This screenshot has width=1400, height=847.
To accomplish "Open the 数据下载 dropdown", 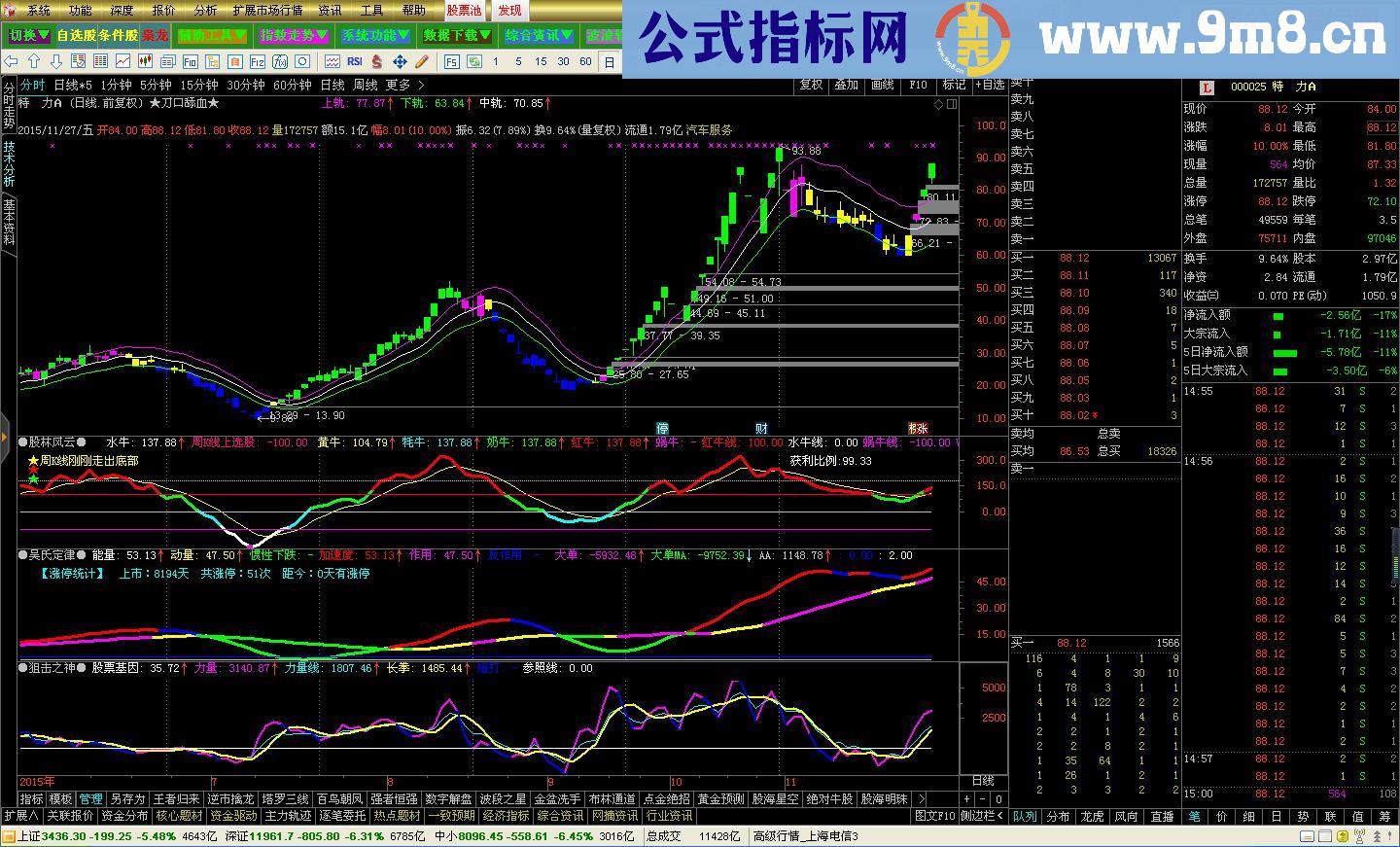I will click(x=456, y=35).
